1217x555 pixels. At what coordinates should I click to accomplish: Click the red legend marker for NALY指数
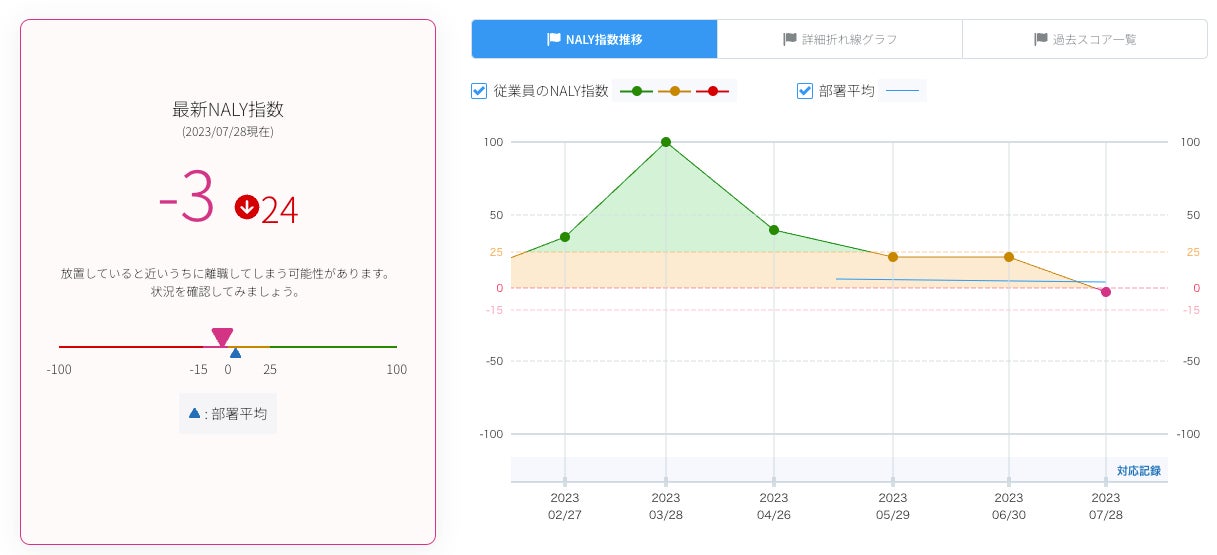click(712, 91)
